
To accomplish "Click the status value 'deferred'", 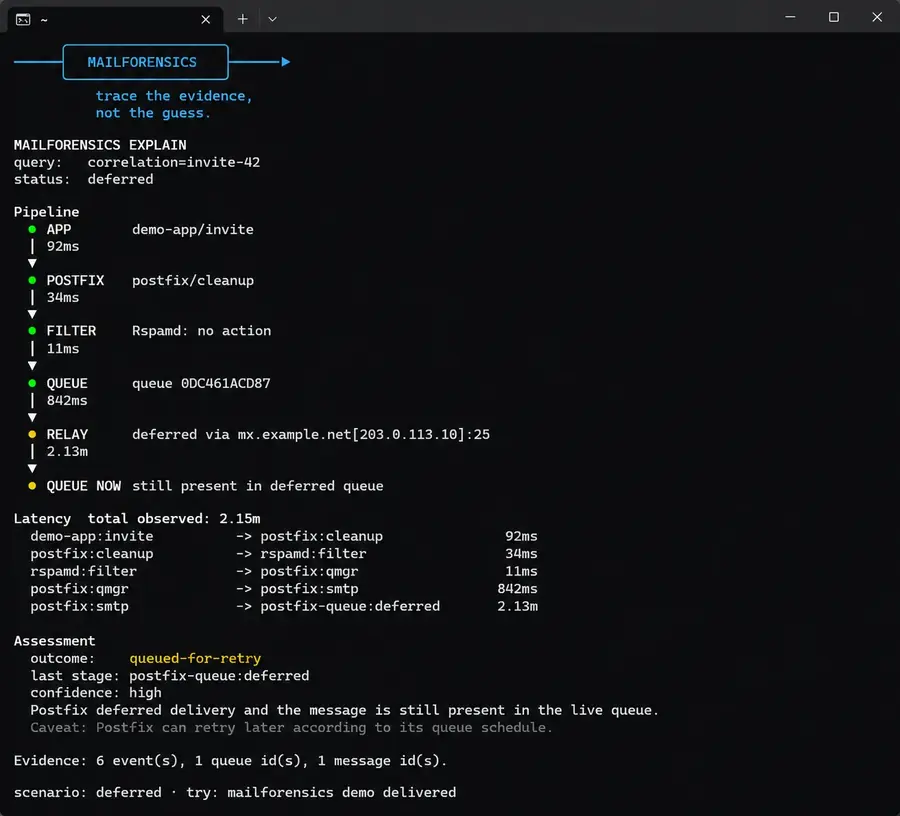I will [x=121, y=179].
